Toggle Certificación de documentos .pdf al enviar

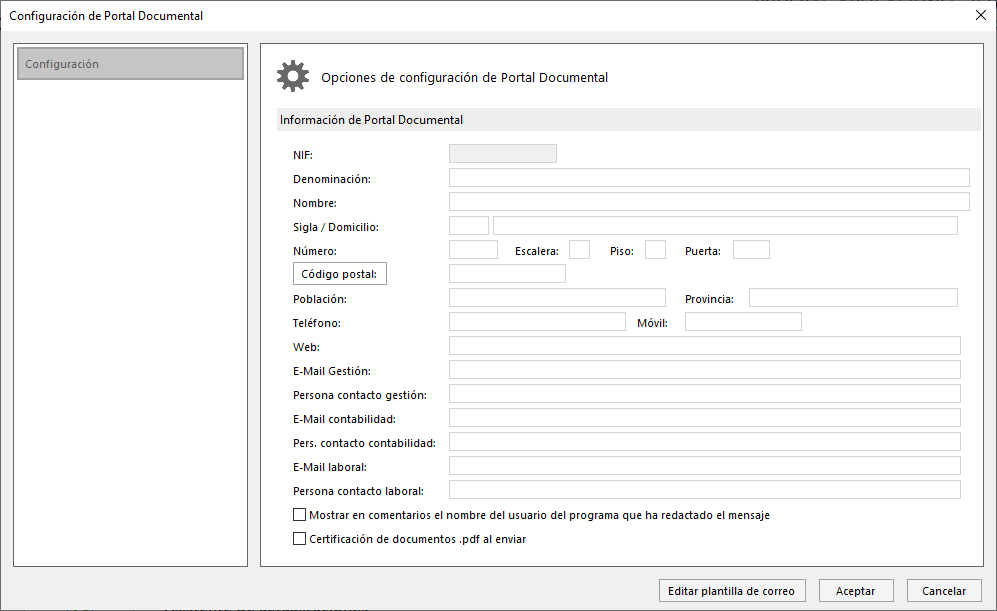[299, 539]
